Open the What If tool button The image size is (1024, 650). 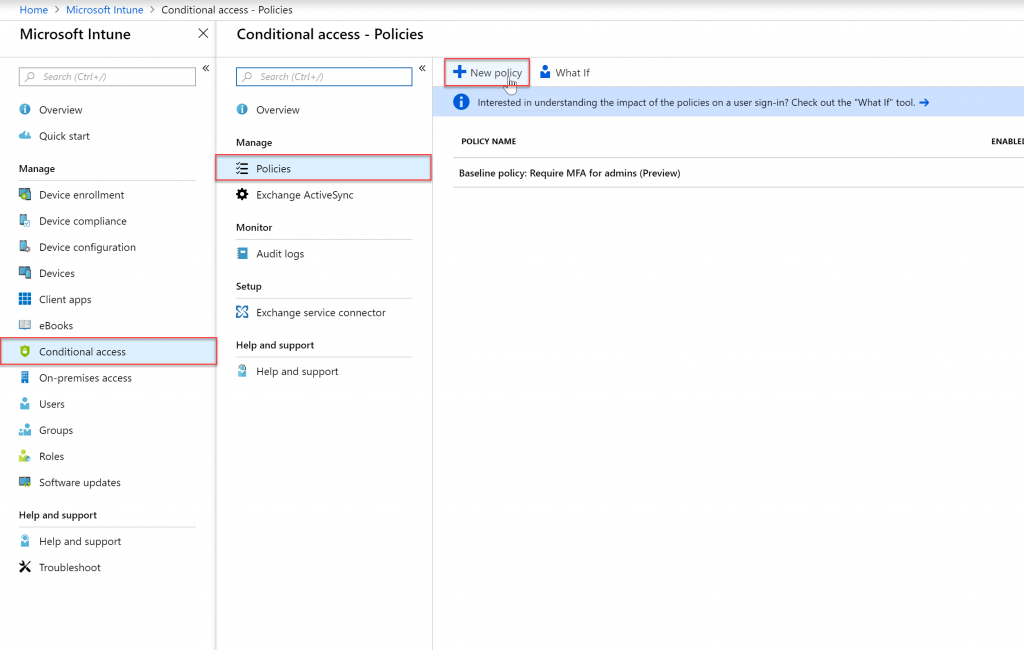pos(565,73)
